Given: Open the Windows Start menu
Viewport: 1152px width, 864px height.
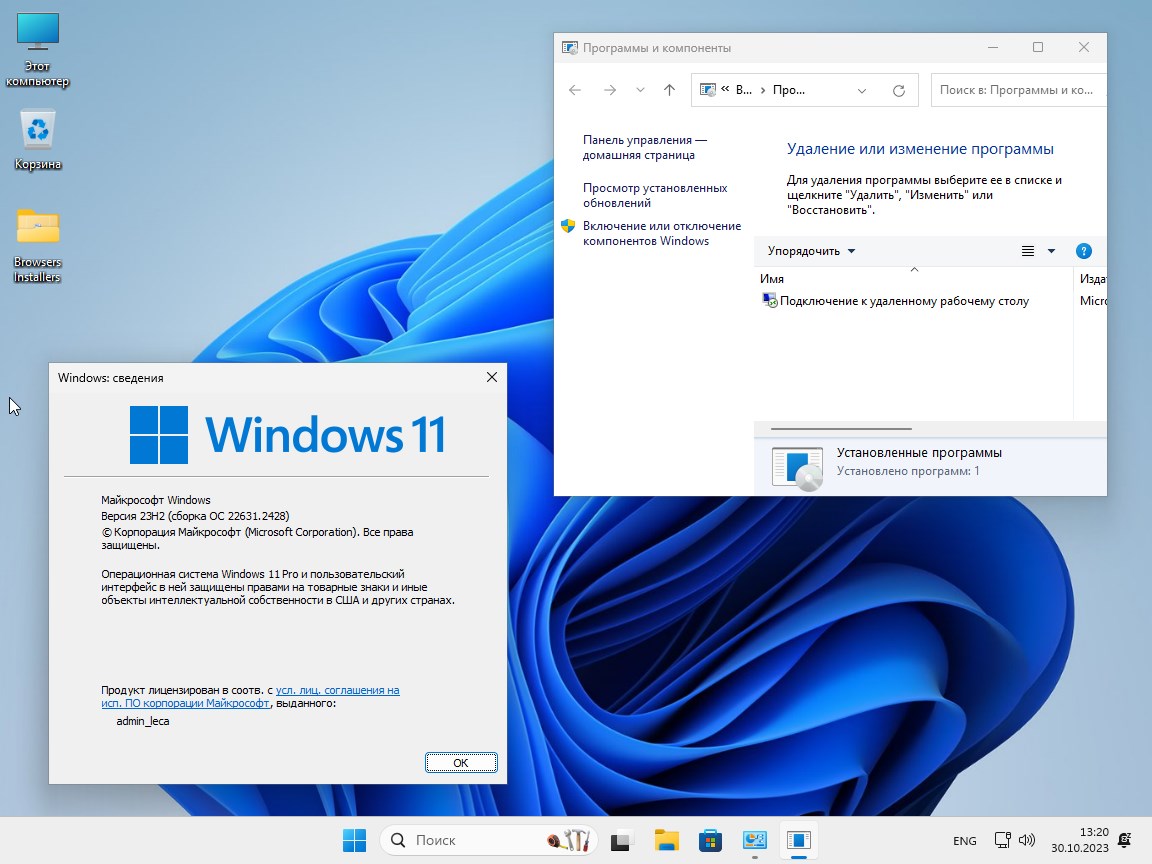Looking at the screenshot, I should (354, 840).
